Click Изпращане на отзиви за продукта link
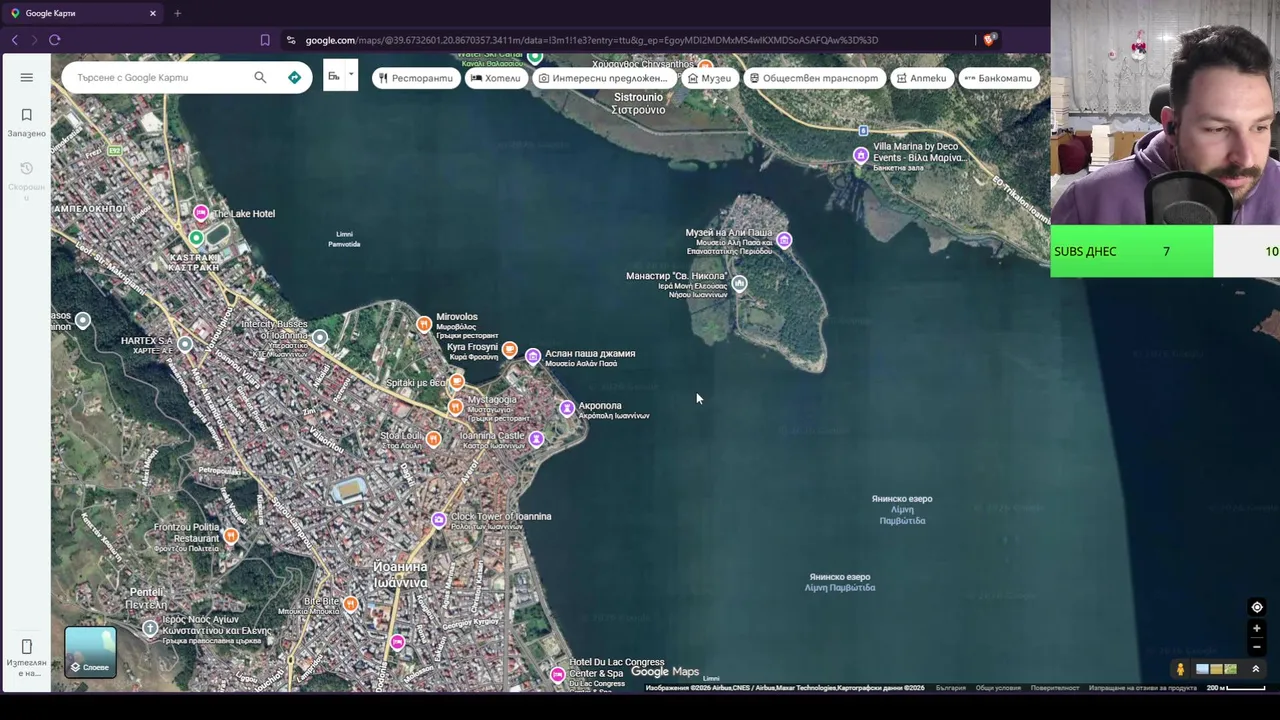Screen dimensions: 1280x720 [1143, 688]
